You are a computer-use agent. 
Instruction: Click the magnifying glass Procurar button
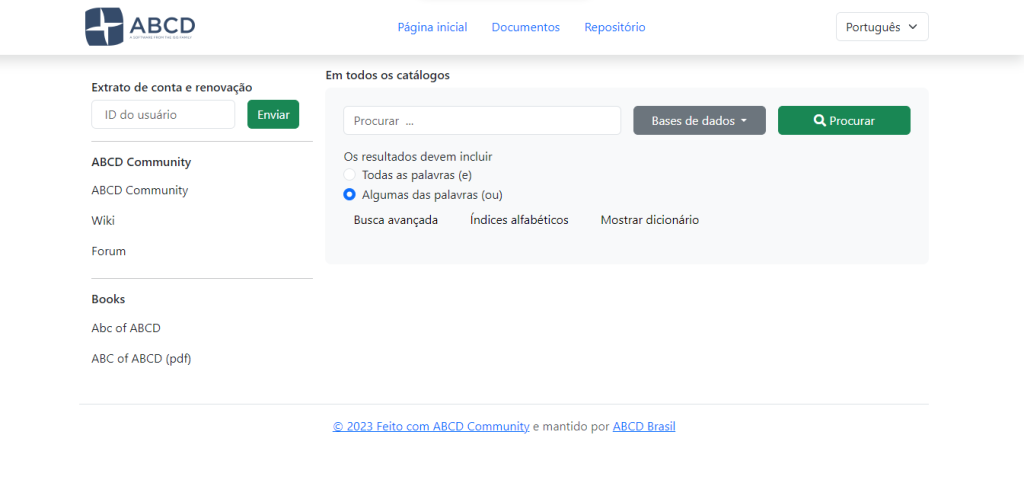point(844,120)
